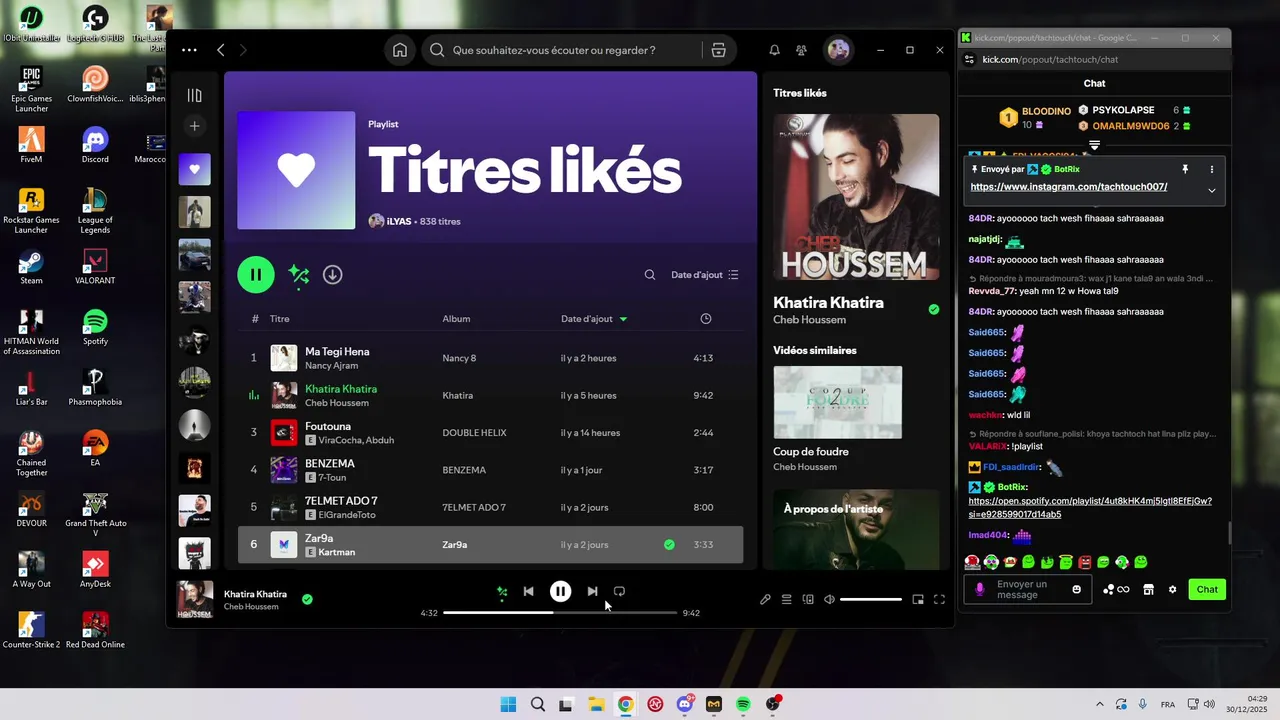
Task: Open Coup de foudre video thumbnail
Action: coord(838,402)
